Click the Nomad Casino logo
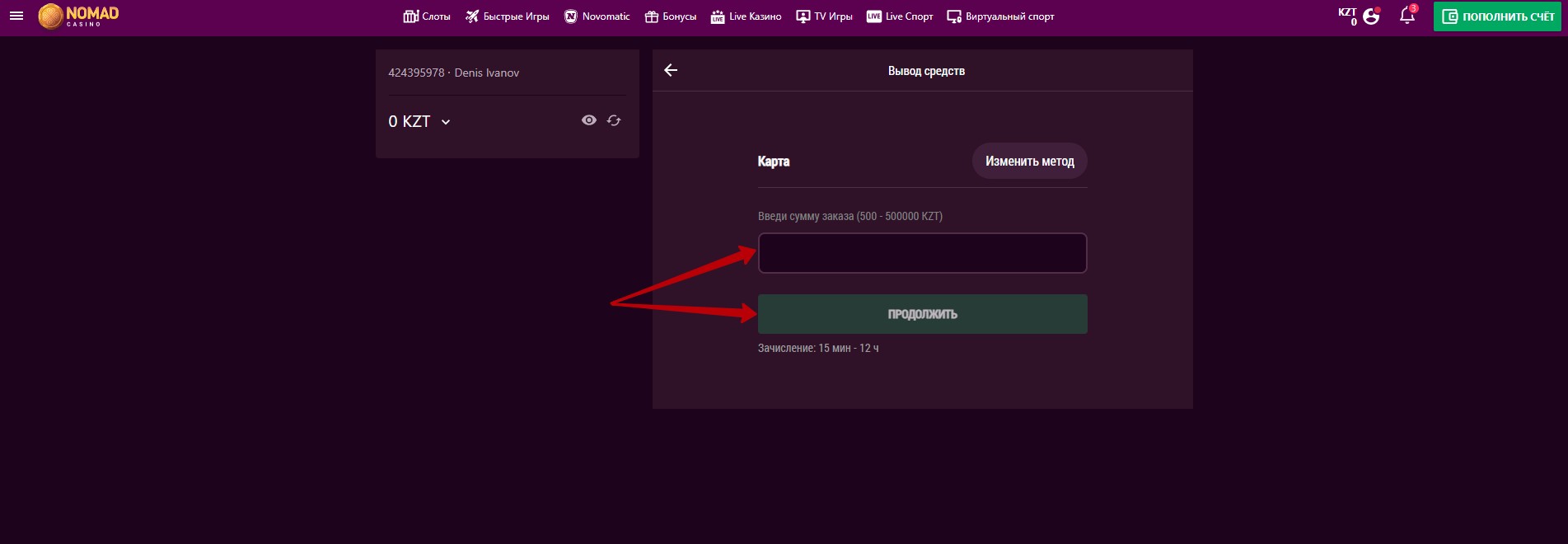 click(x=79, y=16)
